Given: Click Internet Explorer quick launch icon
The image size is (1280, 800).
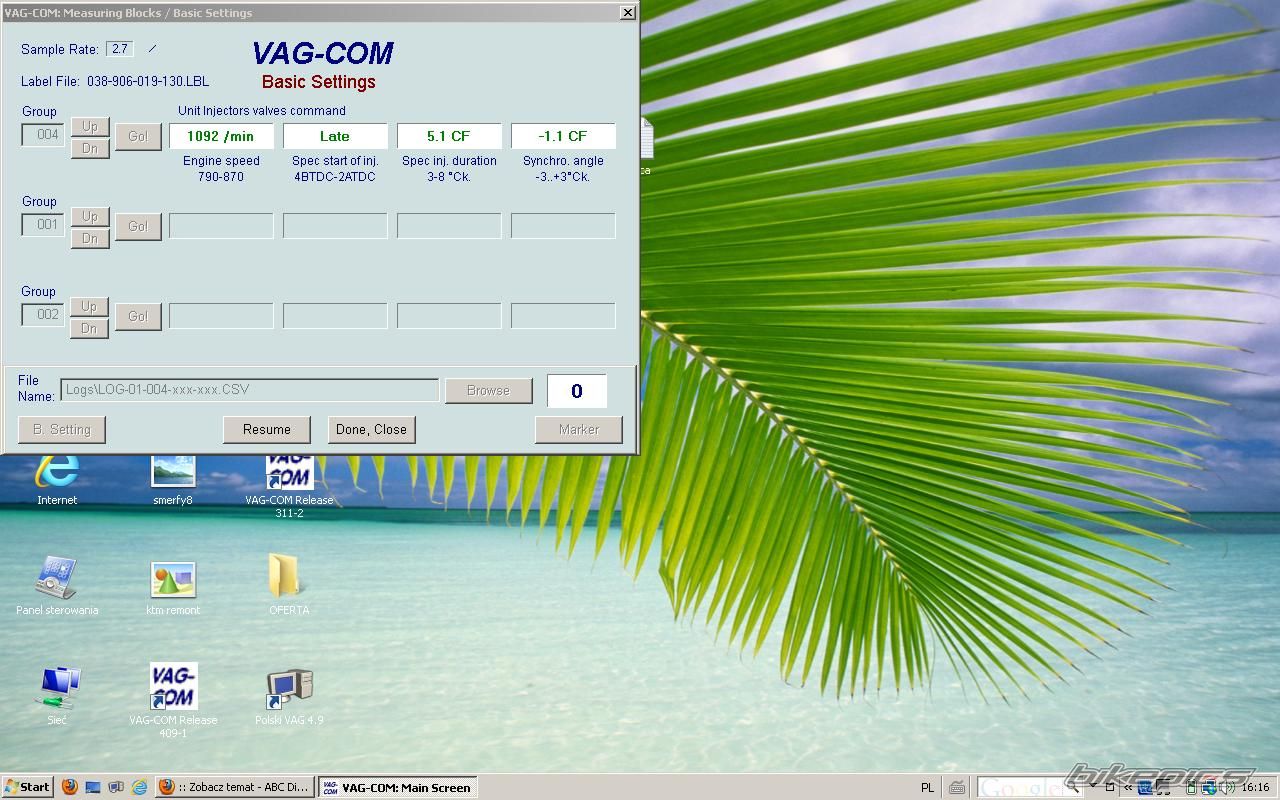Looking at the screenshot, I should 140,787.
